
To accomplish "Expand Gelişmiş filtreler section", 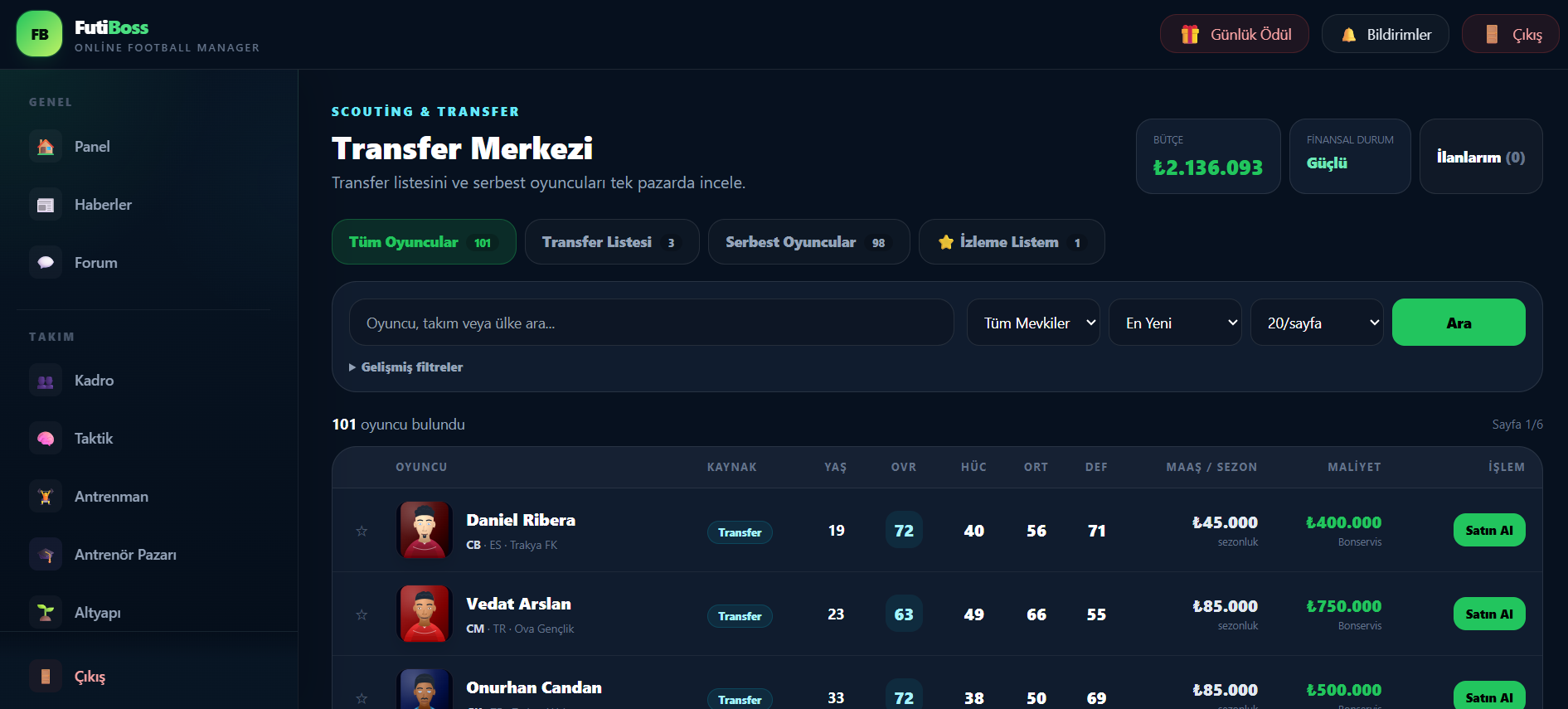I will click(406, 367).
